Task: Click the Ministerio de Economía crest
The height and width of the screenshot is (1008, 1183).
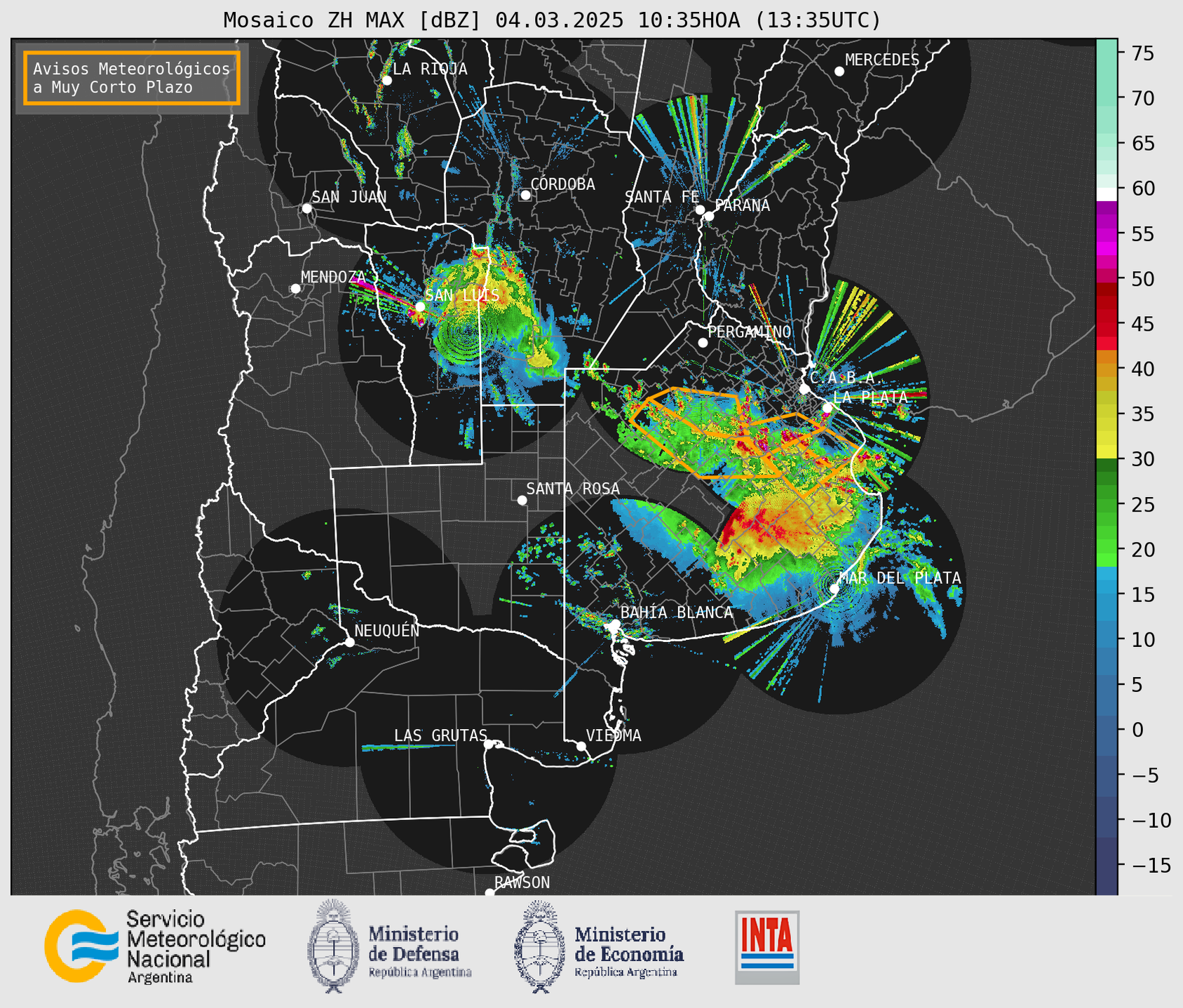Action: pos(539,946)
